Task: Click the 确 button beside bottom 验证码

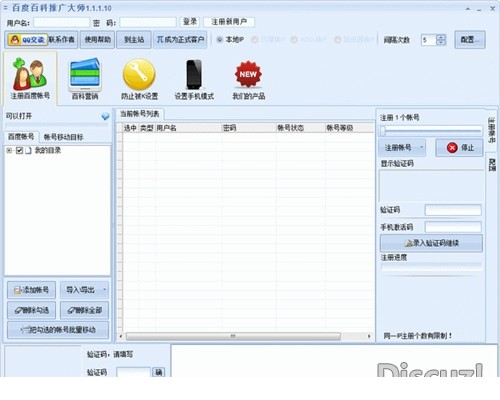Action: click(x=159, y=372)
